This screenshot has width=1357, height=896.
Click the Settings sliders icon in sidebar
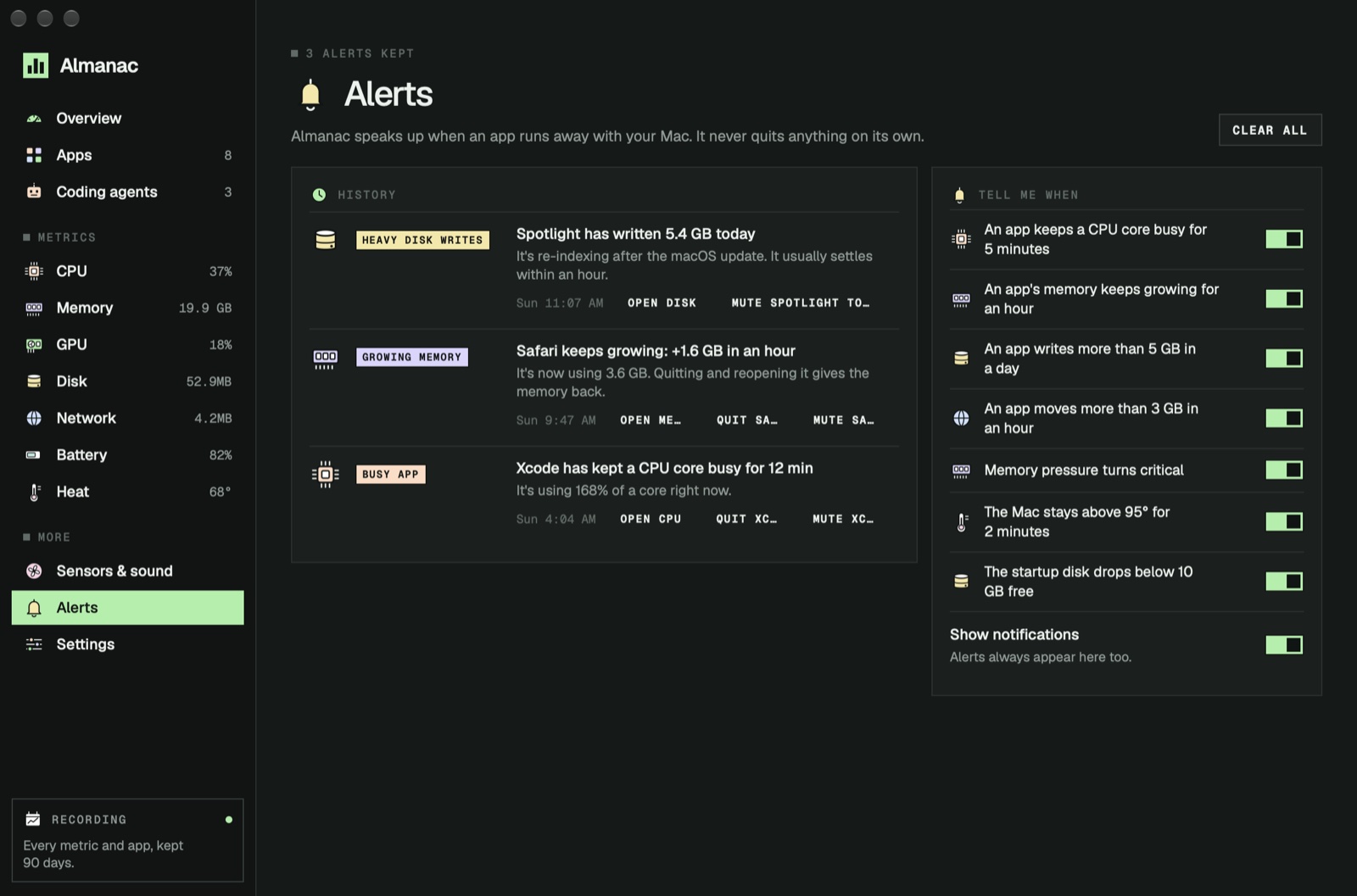pos(34,644)
